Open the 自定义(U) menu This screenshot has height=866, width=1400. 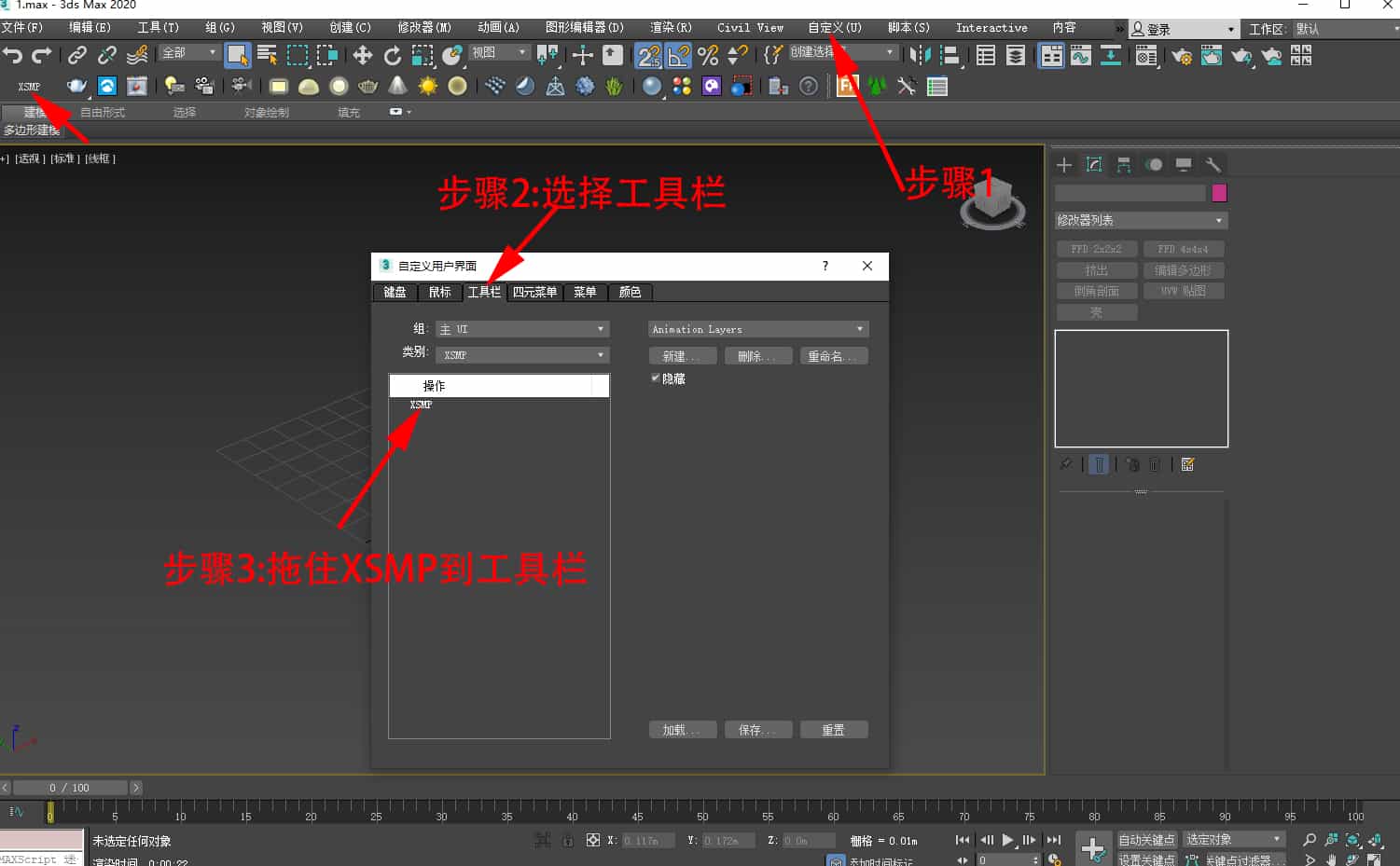(x=835, y=28)
